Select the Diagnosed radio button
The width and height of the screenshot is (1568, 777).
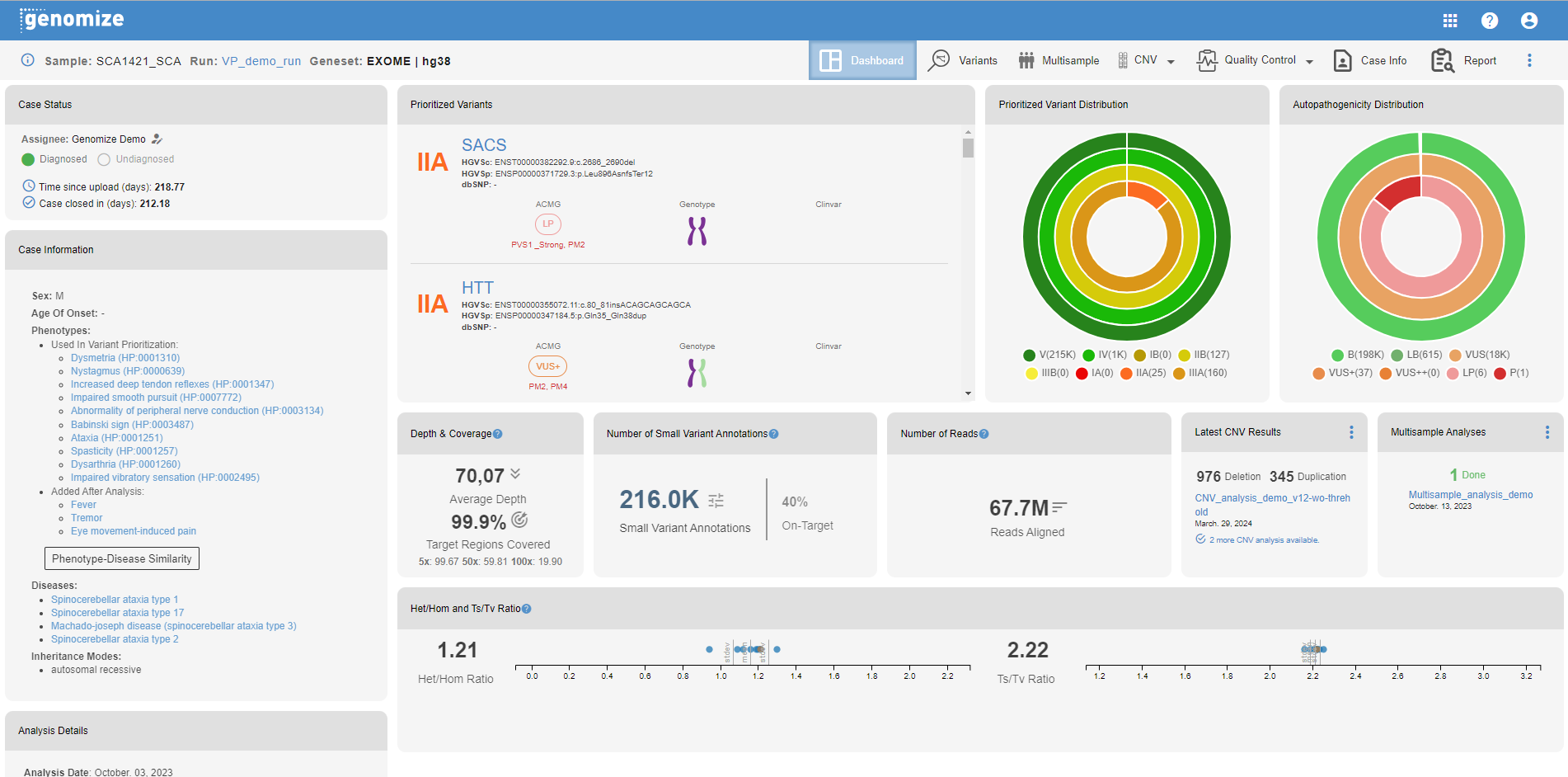coord(28,159)
